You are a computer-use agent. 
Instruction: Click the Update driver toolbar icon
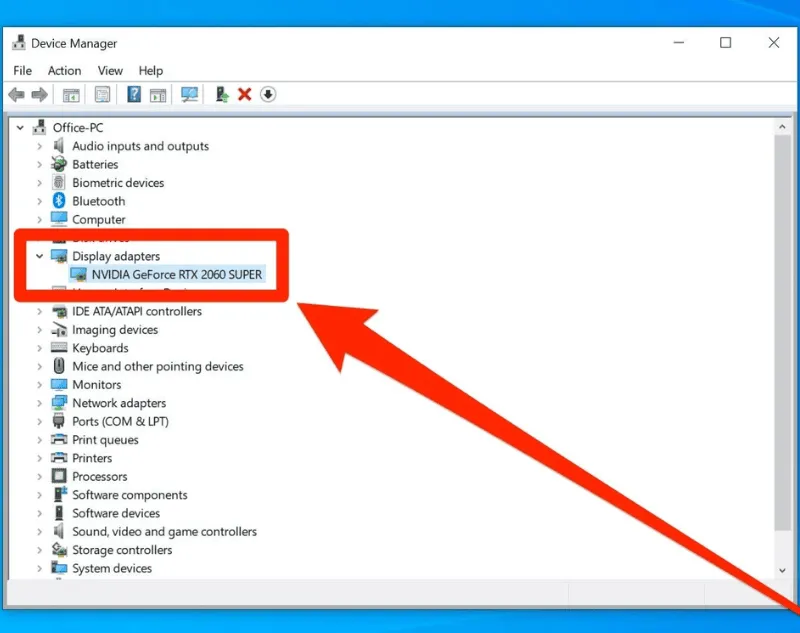pyautogui.click(x=222, y=94)
